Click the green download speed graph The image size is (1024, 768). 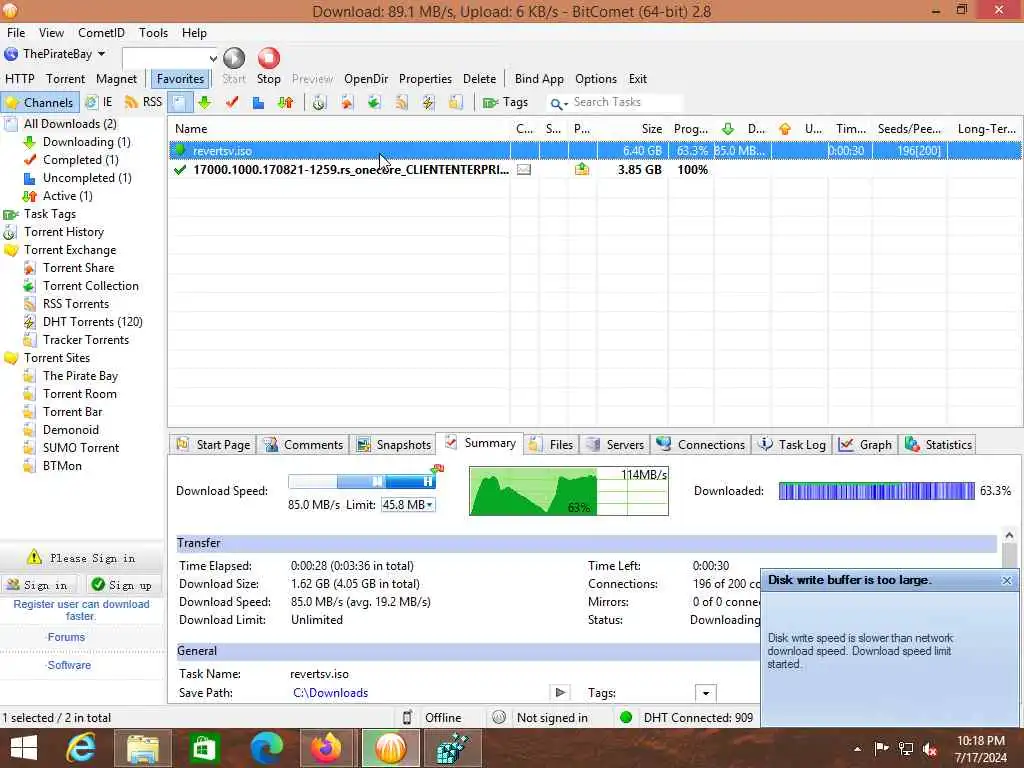click(568, 490)
